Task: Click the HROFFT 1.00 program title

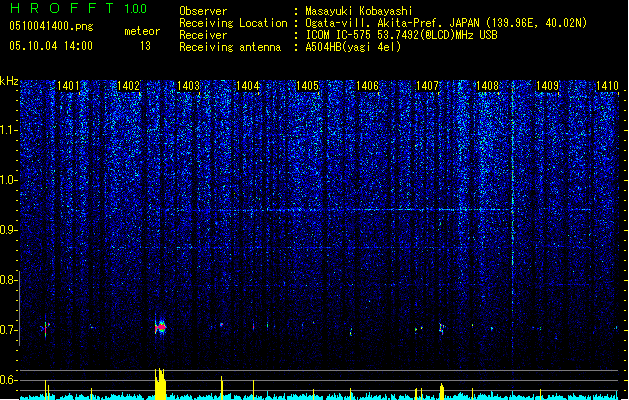Action: coord(79,8)
